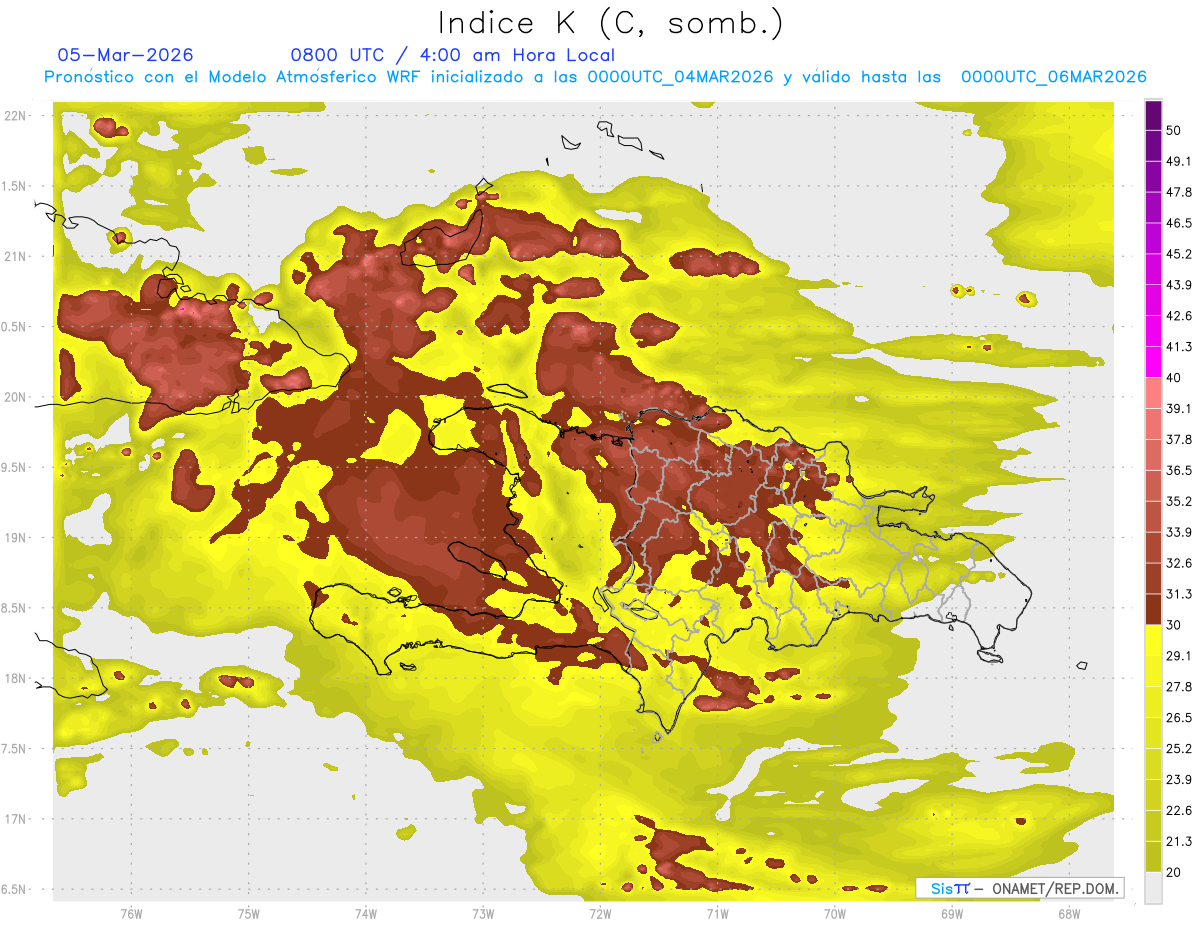
Task: Click the title "Indice K (C, somb.)"
Action: 610,23
